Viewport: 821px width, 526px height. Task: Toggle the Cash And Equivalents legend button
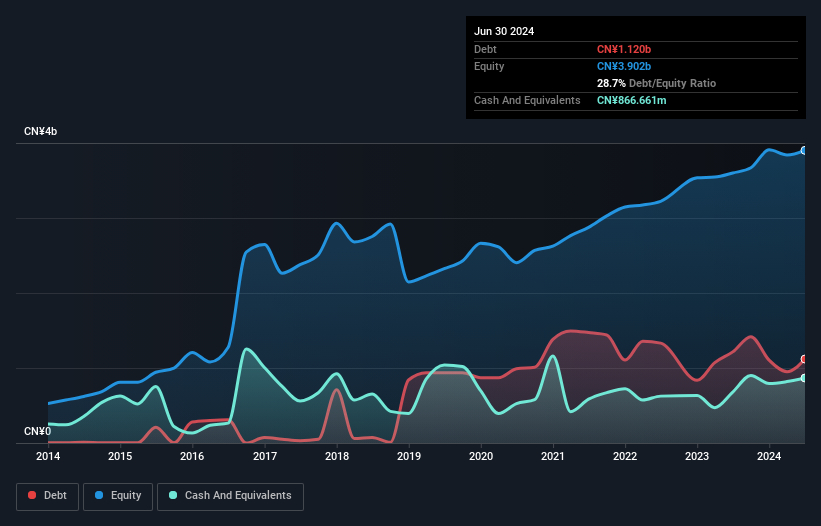point(230,496)
